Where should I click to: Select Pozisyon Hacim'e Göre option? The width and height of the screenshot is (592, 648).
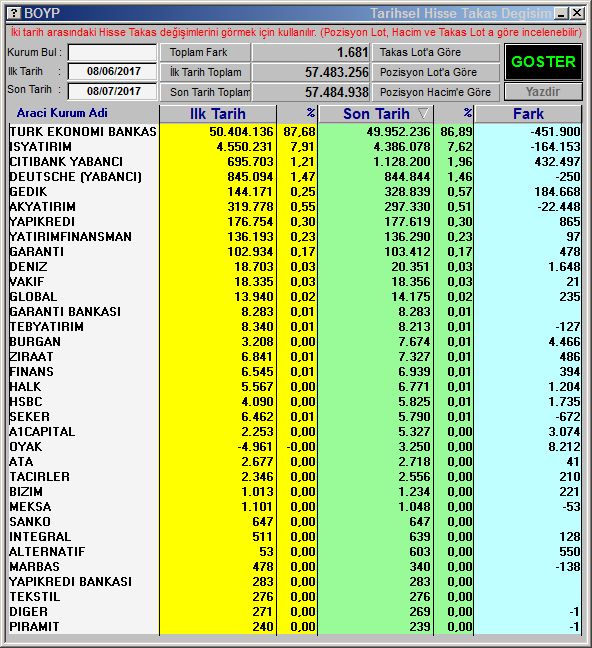(x=436, y=92)
